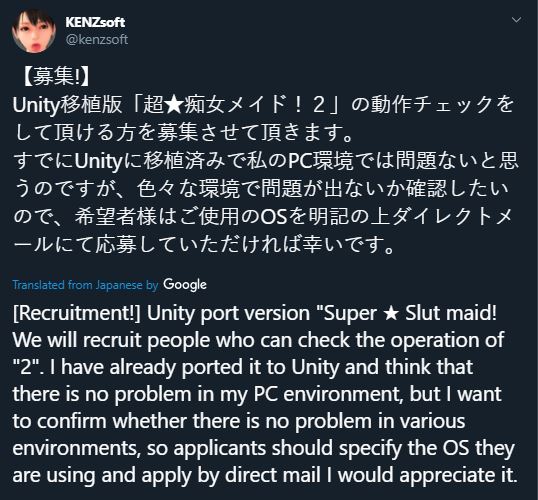
Task: Click the word "[Recruitment!]" in translation
Action: click(77, 313)
